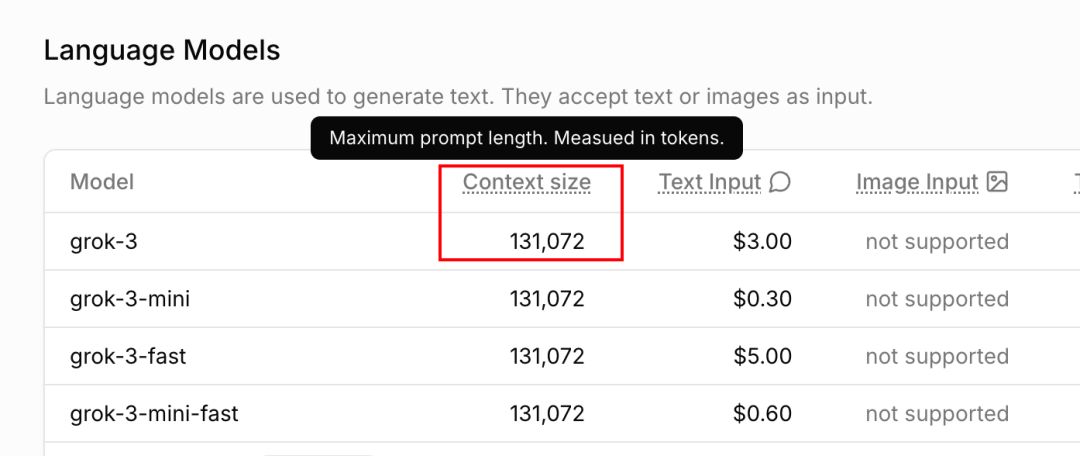
Task: Click the $0.60 price for grok-3-mini-fast
Action: 762,413
